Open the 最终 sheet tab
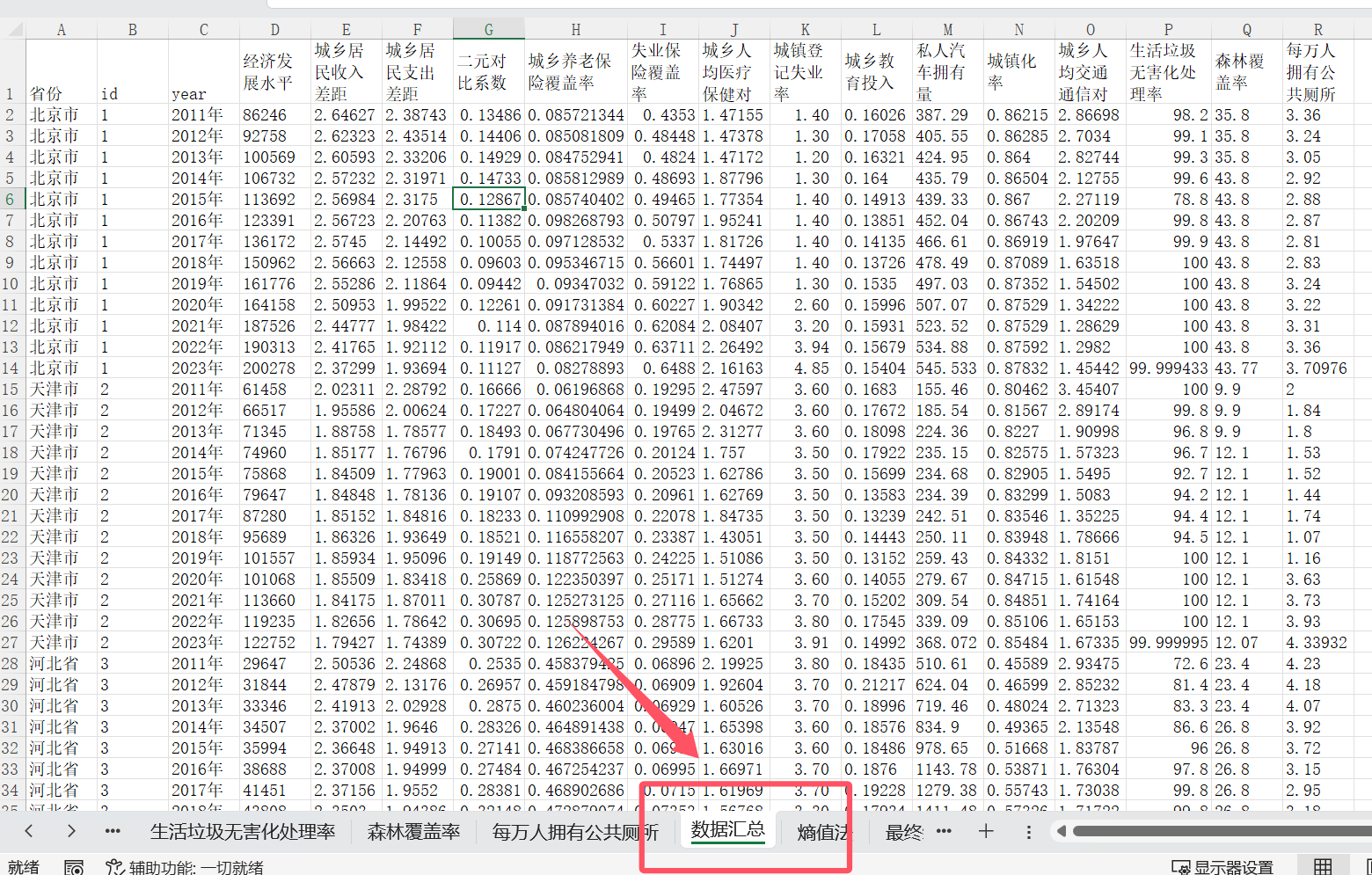Image resolution: width=1372 pixels, height=875 pixels. (903, 832)
